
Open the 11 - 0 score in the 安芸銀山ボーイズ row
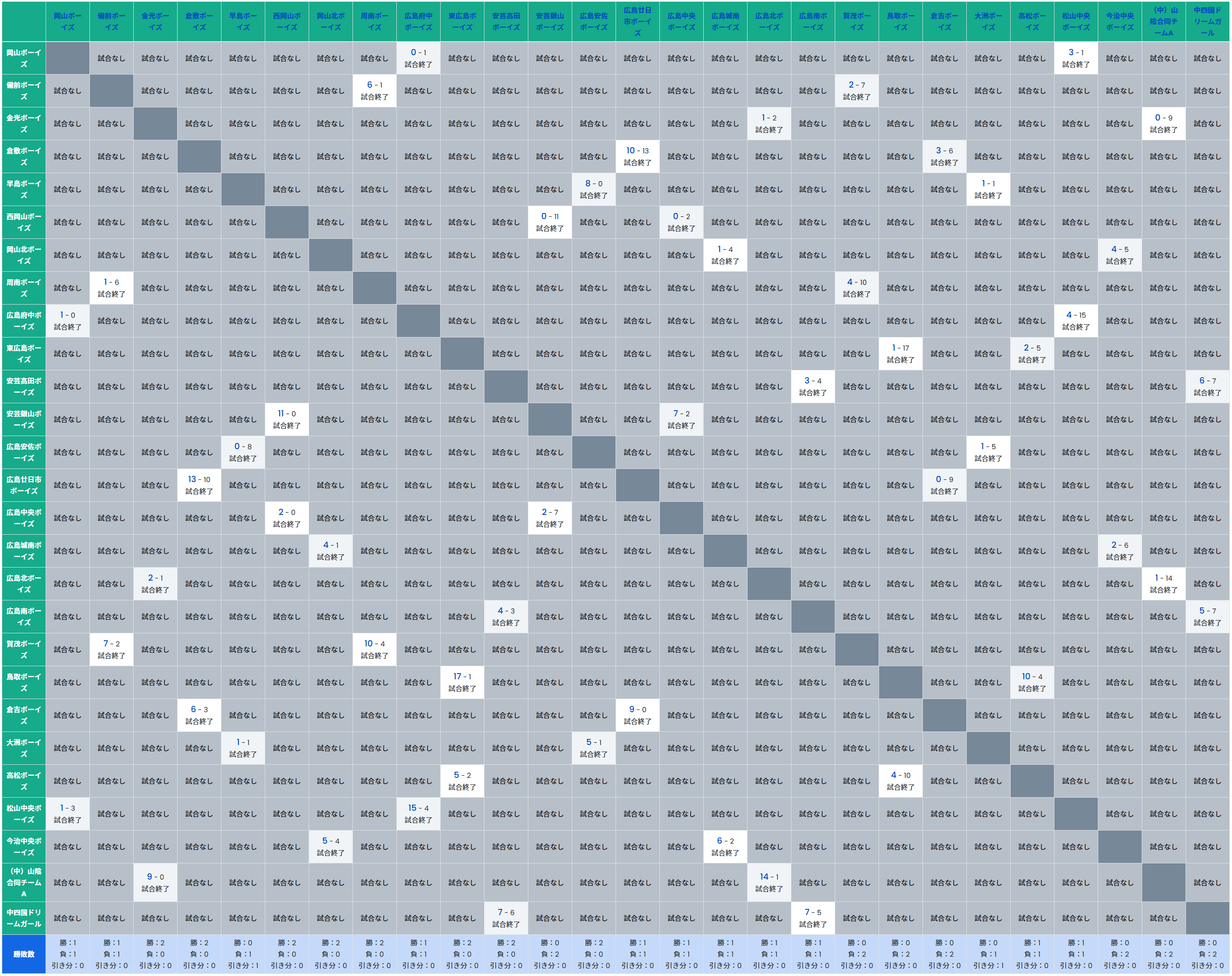tap(286, 413)
